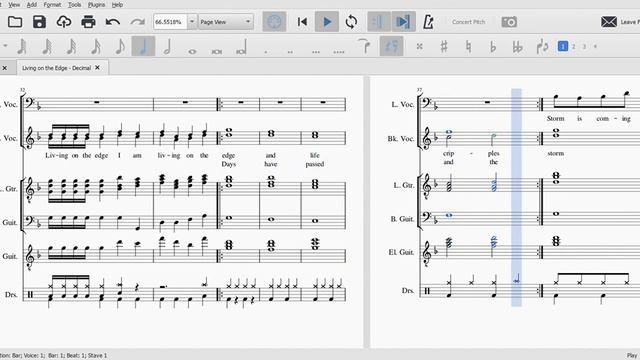Redo the last undone action

(138, 22)
